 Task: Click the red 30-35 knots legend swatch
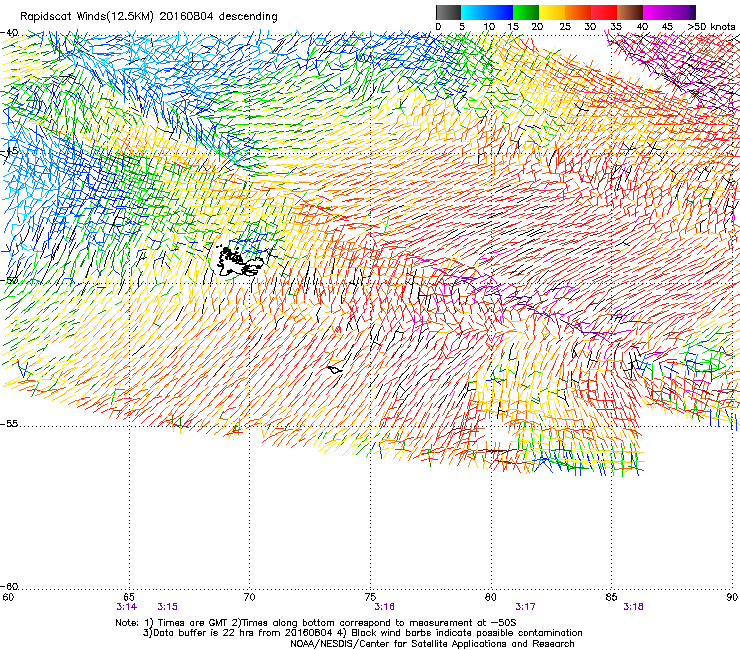604,12
